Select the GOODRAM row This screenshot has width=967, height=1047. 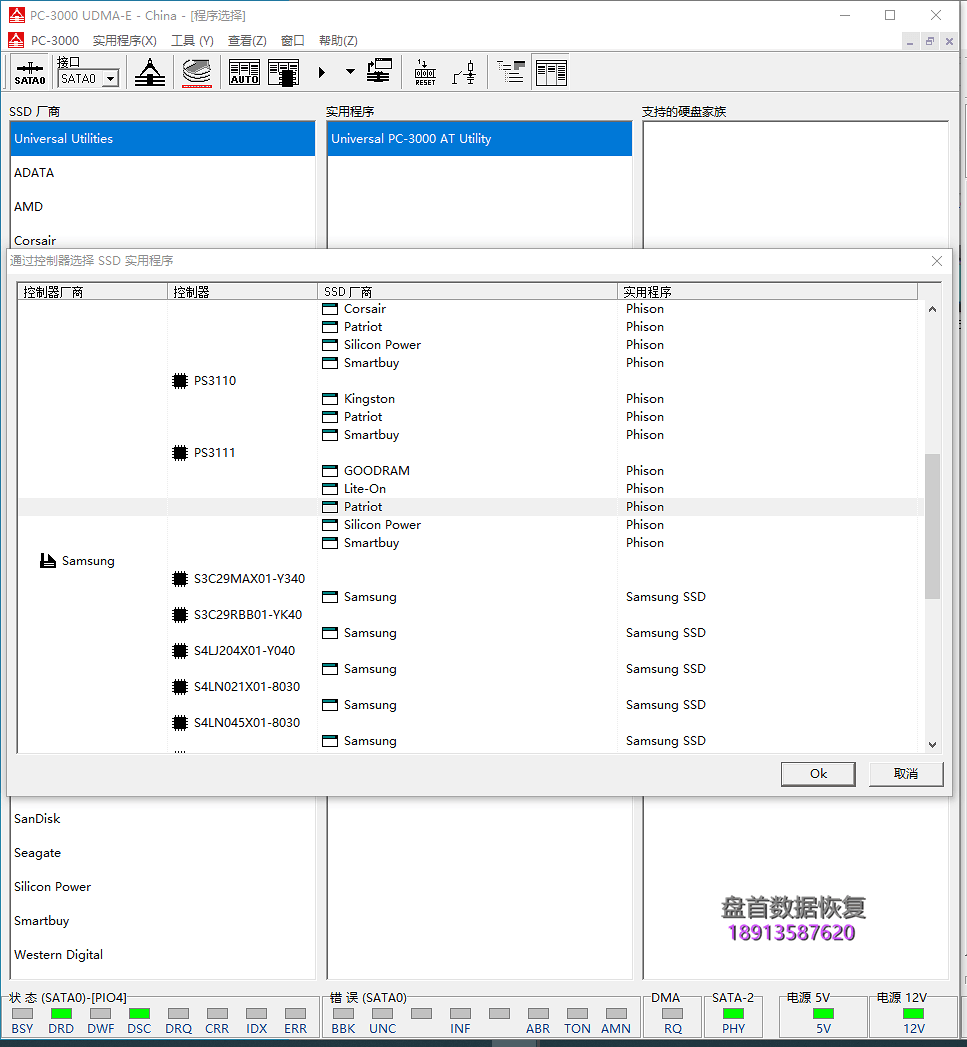click(x=471, y=471)
